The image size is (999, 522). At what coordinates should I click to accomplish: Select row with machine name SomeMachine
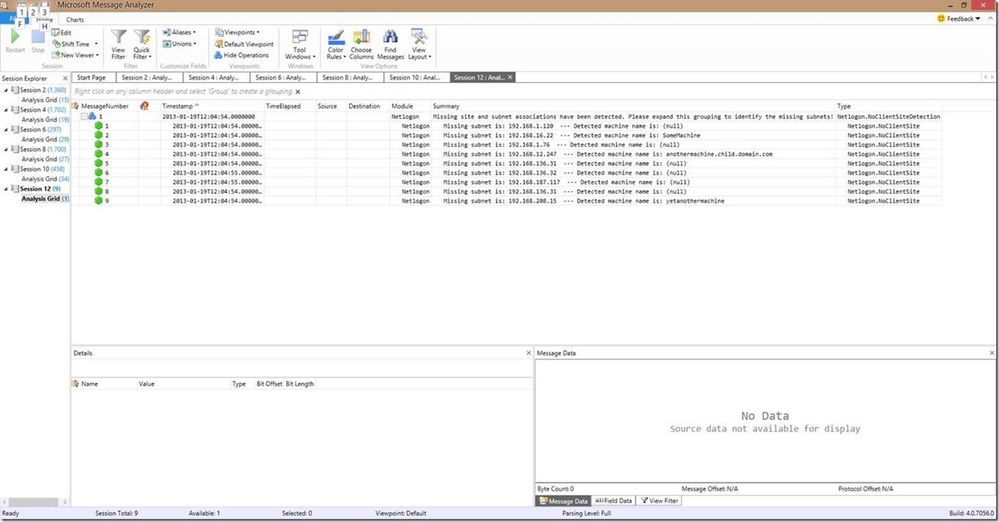[507, 135]
